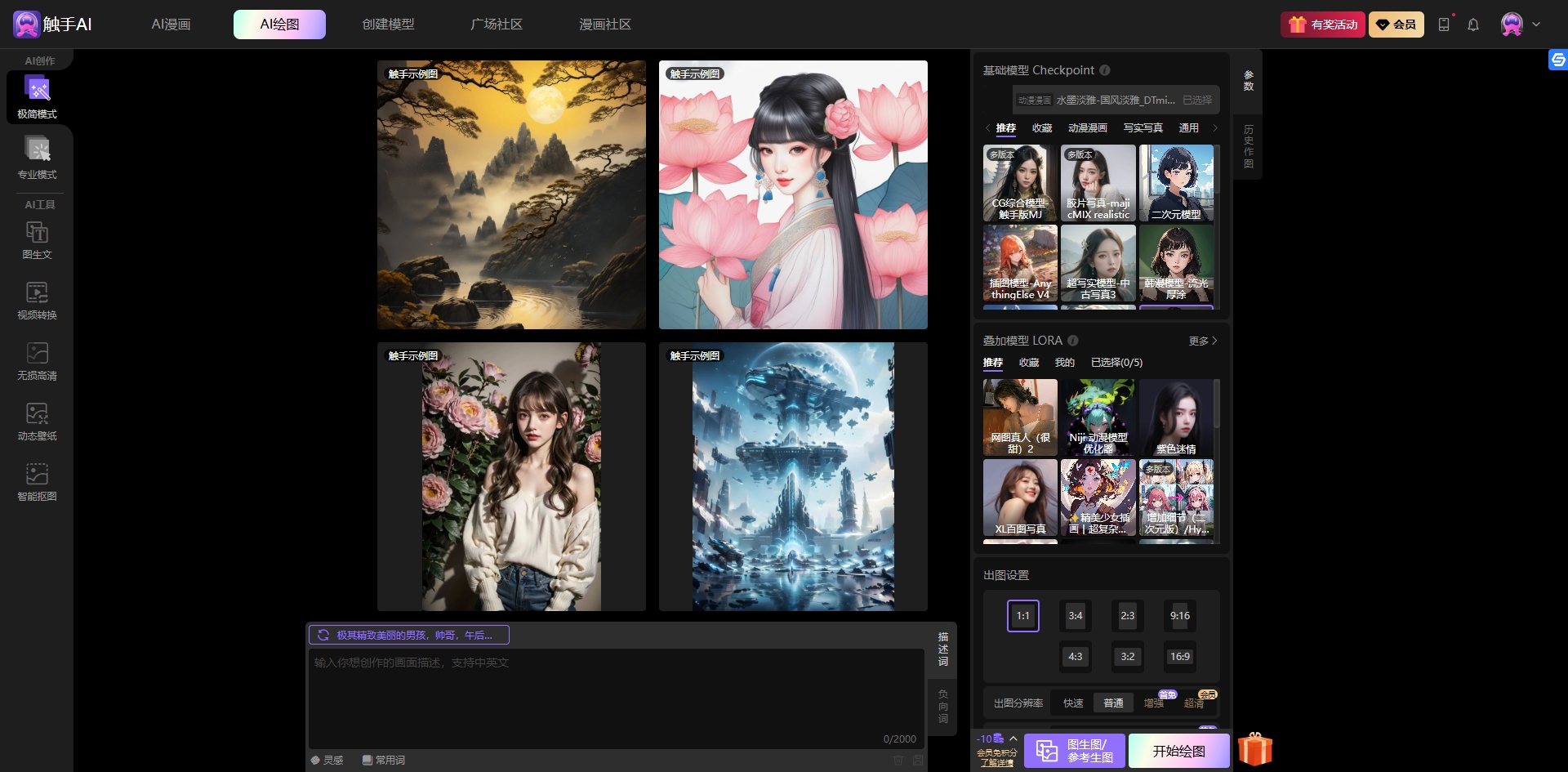Set output resolution to 快速
The image size is (1568, 772).
pyautogui.click(x=1072, y=703)
